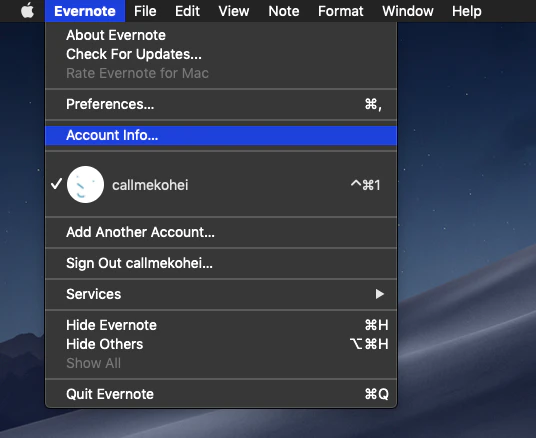Choose Hide Evernote
This screenshot has width=536, height=438.
pyautogui.click(x=221, y=325)
